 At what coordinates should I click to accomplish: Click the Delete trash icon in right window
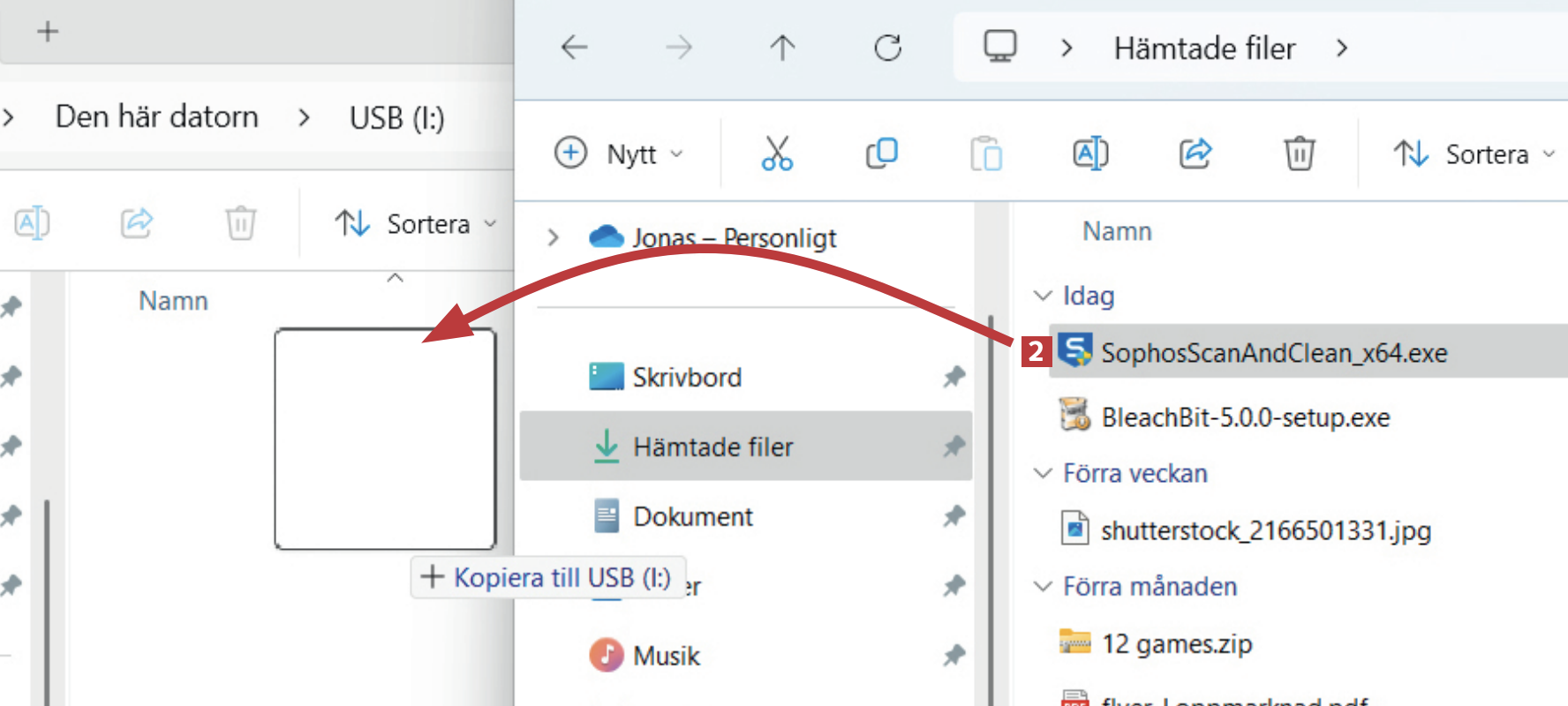tap(1299, 154)
